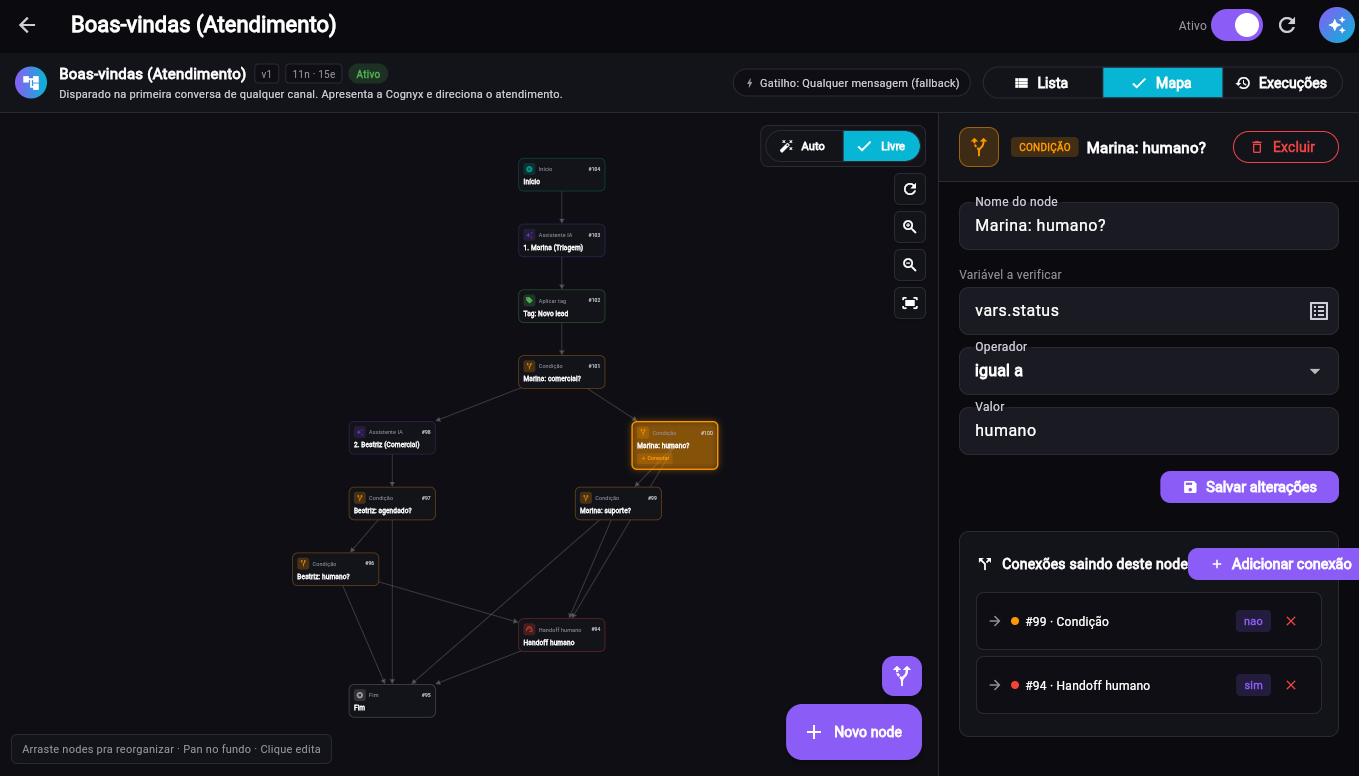Click the nao label on connection #99

[1253, 621]
